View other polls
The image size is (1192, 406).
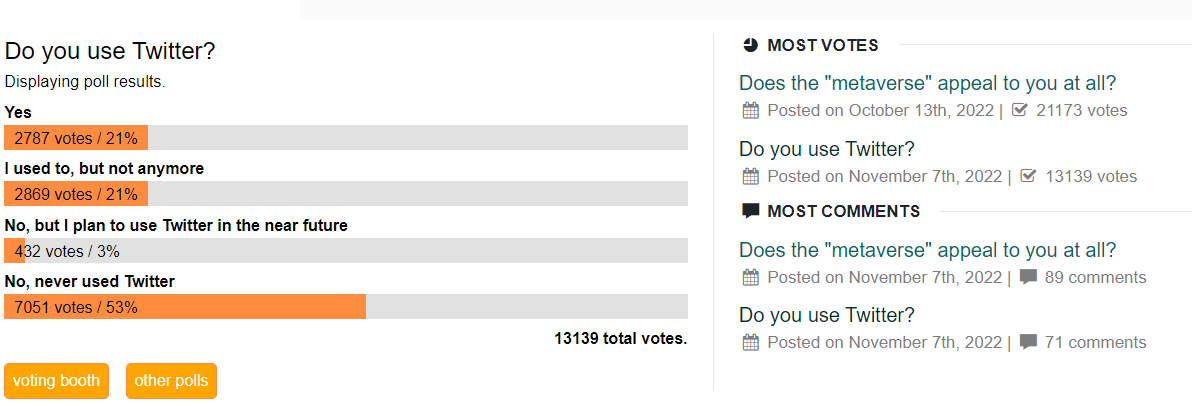click(171, 381)
